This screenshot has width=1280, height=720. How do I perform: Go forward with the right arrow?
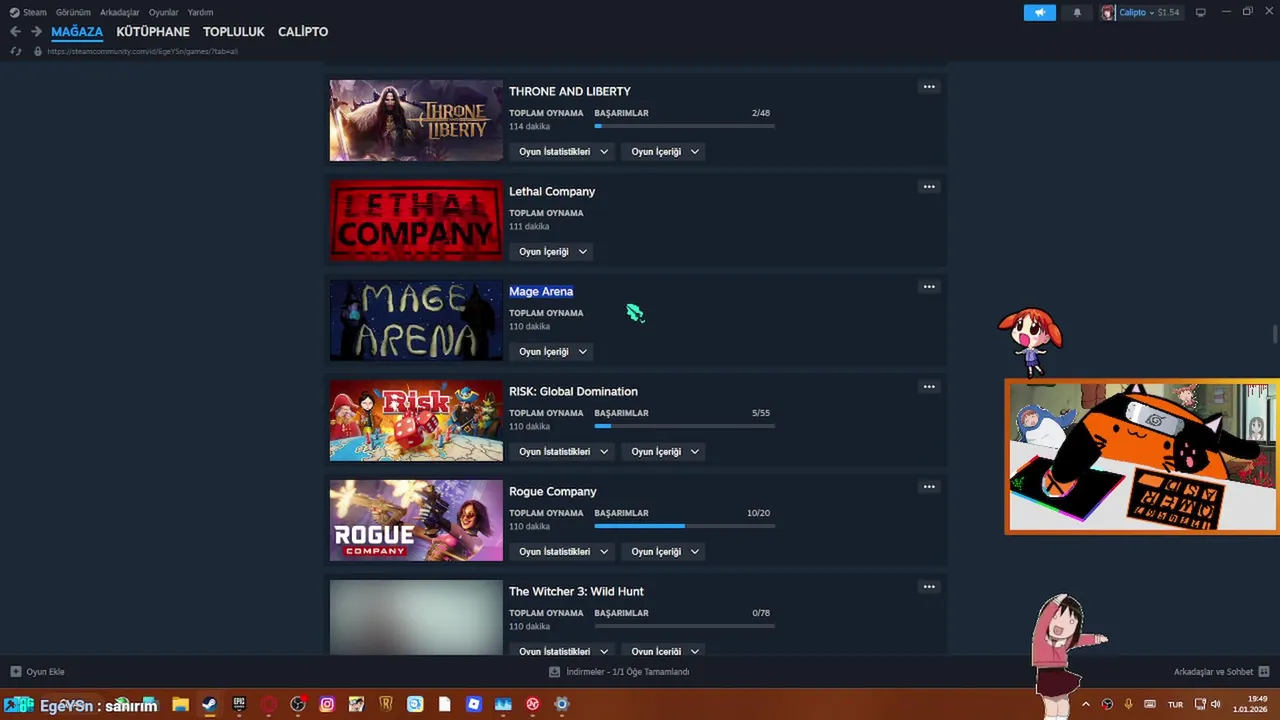click(36, 32)
